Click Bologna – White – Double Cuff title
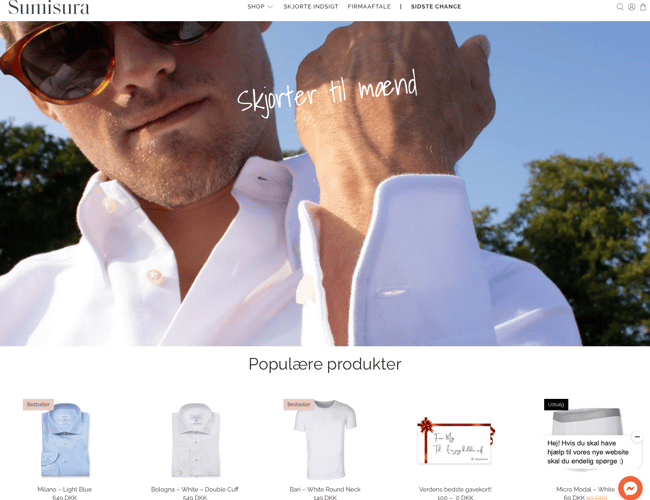The height and width of the screenshot is (500, 650). [195, 489]
